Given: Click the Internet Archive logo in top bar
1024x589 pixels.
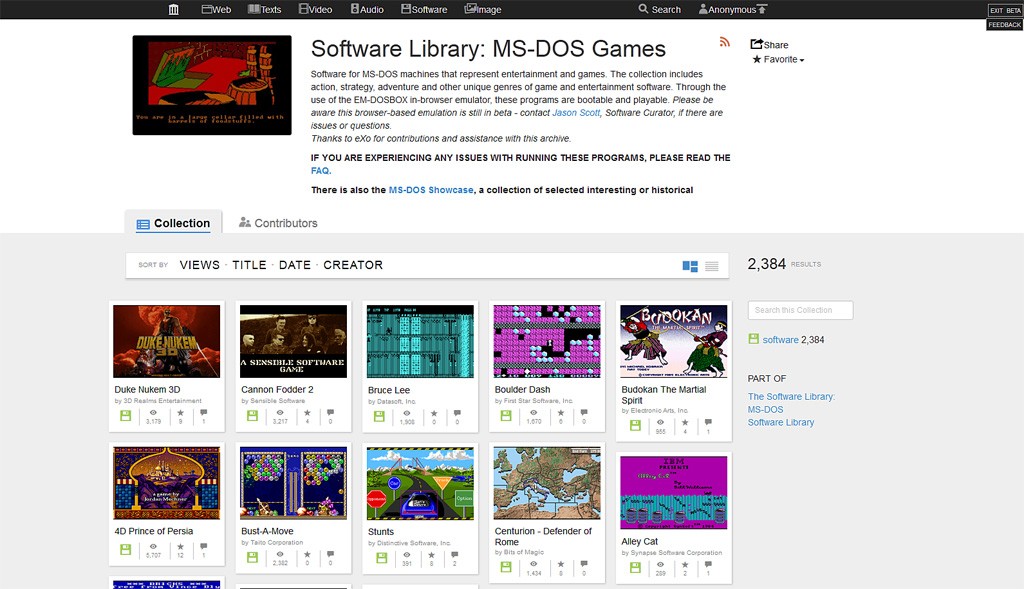Looking at the screenshot, I should pos(173,9).
